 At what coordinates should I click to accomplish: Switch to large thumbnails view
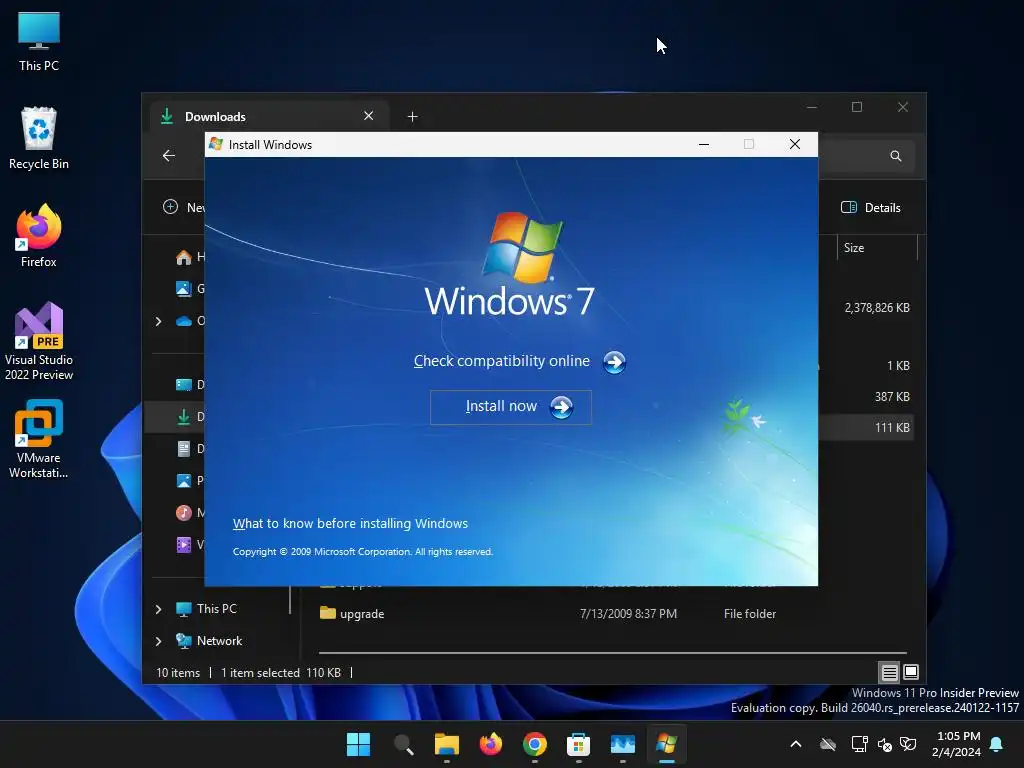tap(910, 672)
